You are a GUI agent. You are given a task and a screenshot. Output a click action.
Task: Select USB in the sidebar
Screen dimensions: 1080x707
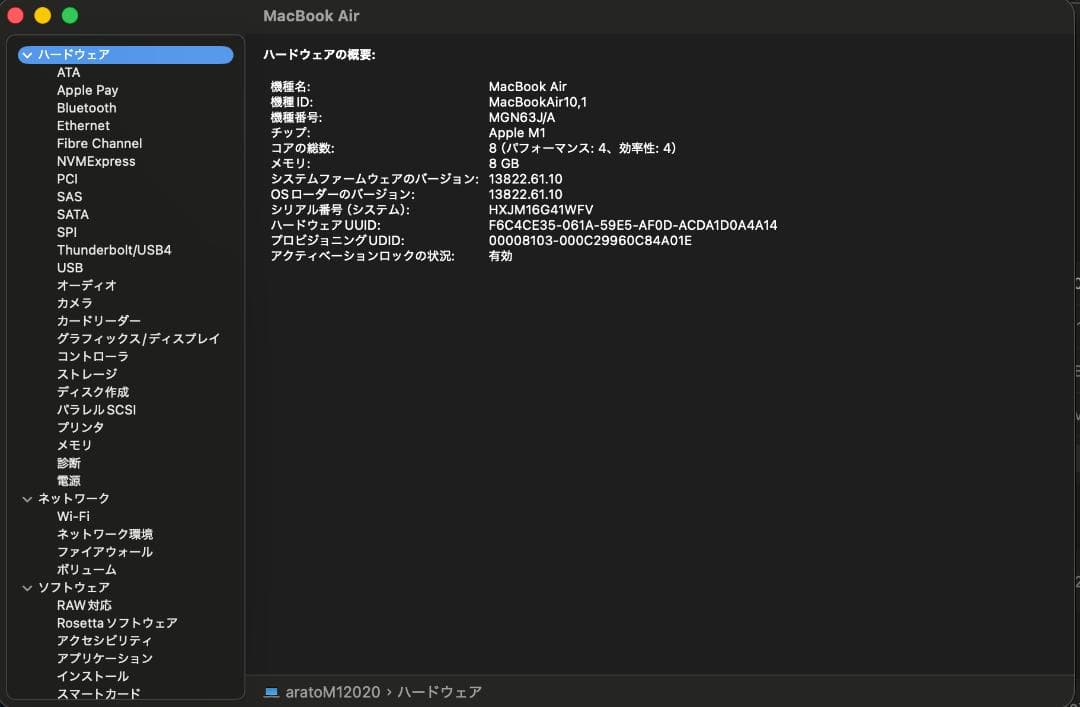coord(70,268)
